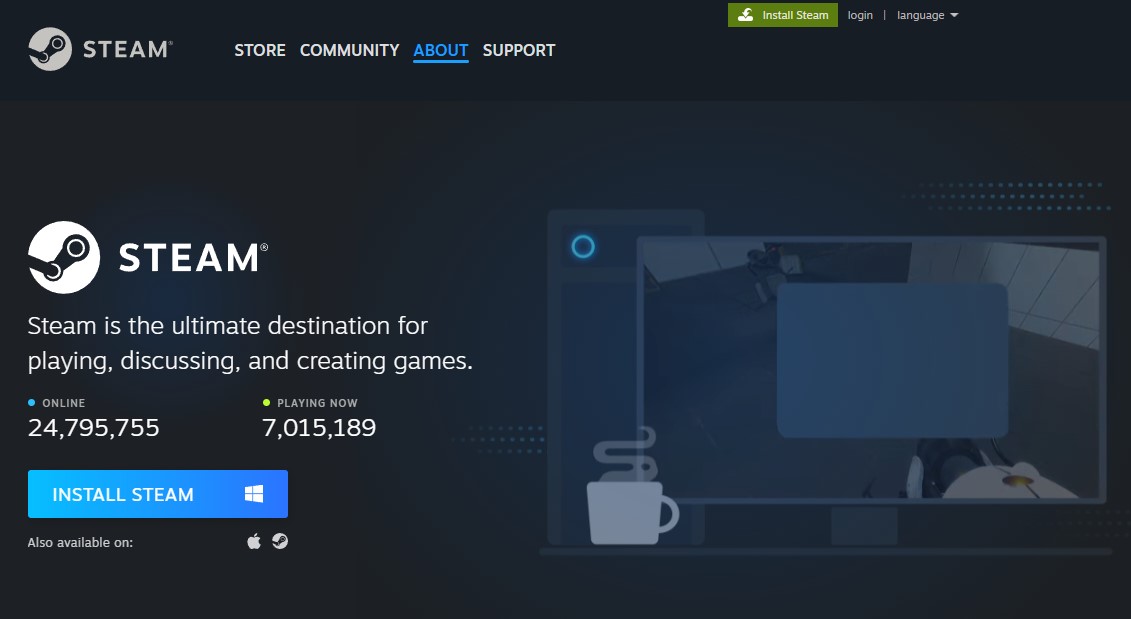Open the STORE menu item
This screenshot has height=619, width=1131.
click(259, 50)
